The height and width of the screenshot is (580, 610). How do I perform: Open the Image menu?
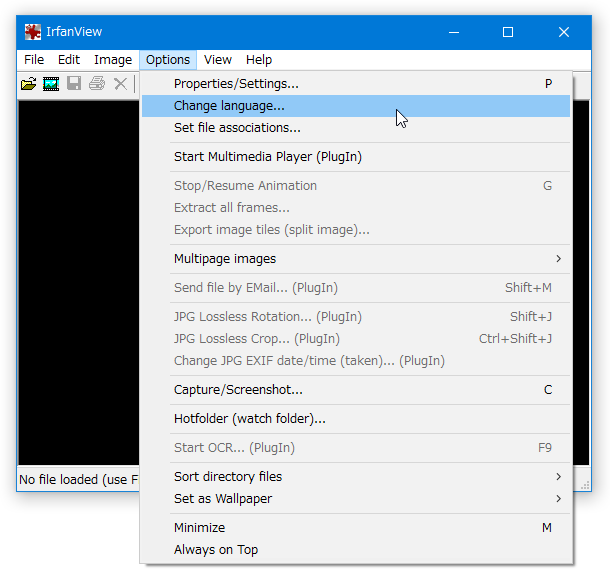(113, 60)
